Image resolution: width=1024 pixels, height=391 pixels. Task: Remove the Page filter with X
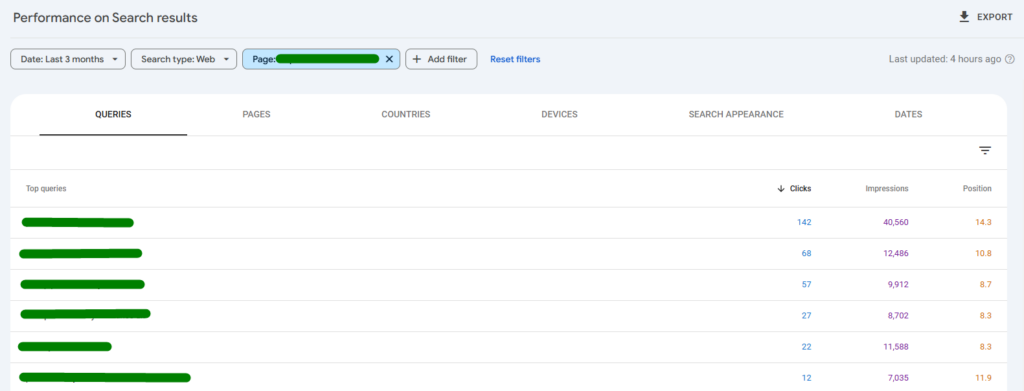coord(389,59)
